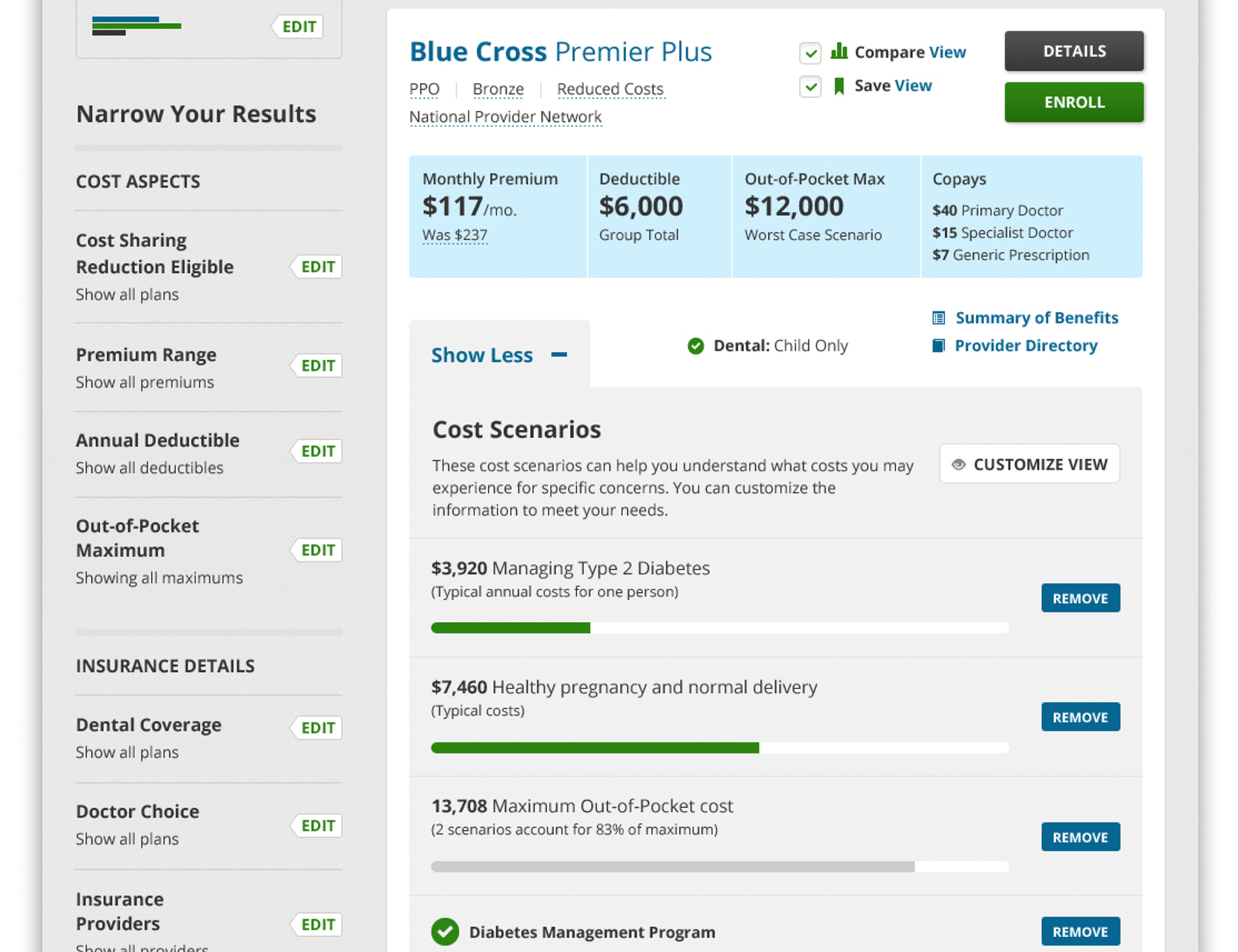The image size is (1238, 952).
Task: Edit the Cost Sharing Reduction Eligible filter
Action: [317, 267]
